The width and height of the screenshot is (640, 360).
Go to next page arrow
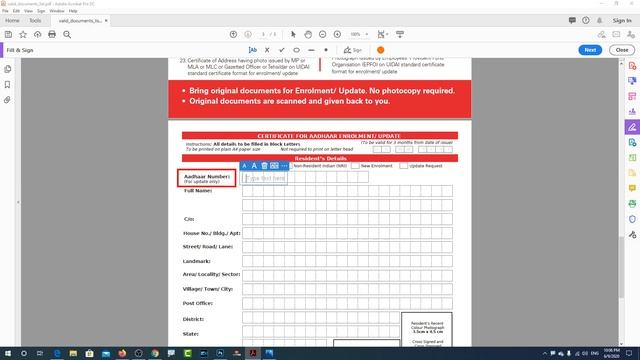point(248,34)
